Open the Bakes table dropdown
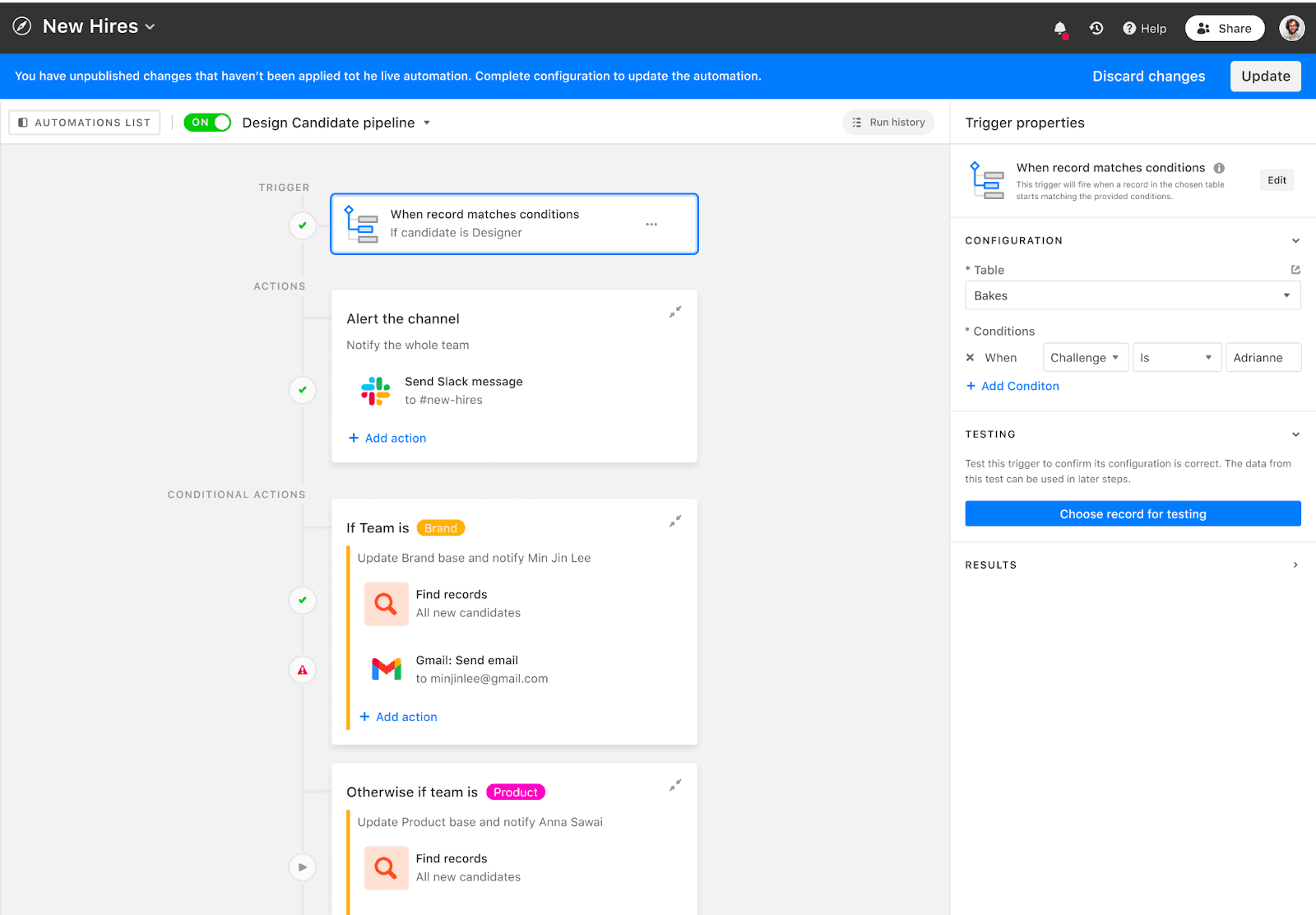 pos(1133,295)
